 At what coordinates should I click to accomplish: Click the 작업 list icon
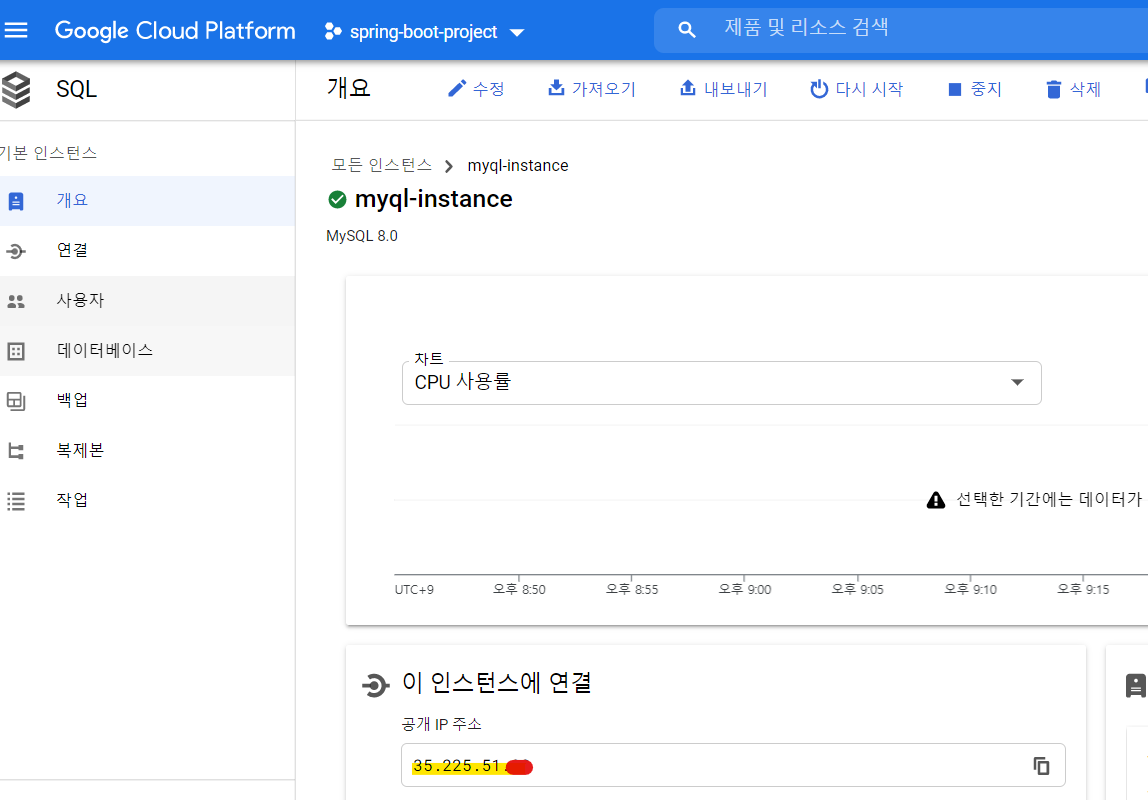coord(15,501)
